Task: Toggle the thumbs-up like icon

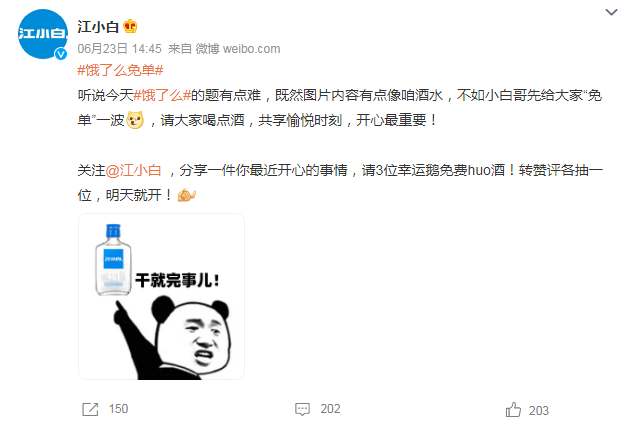Action: pos(513,410)
